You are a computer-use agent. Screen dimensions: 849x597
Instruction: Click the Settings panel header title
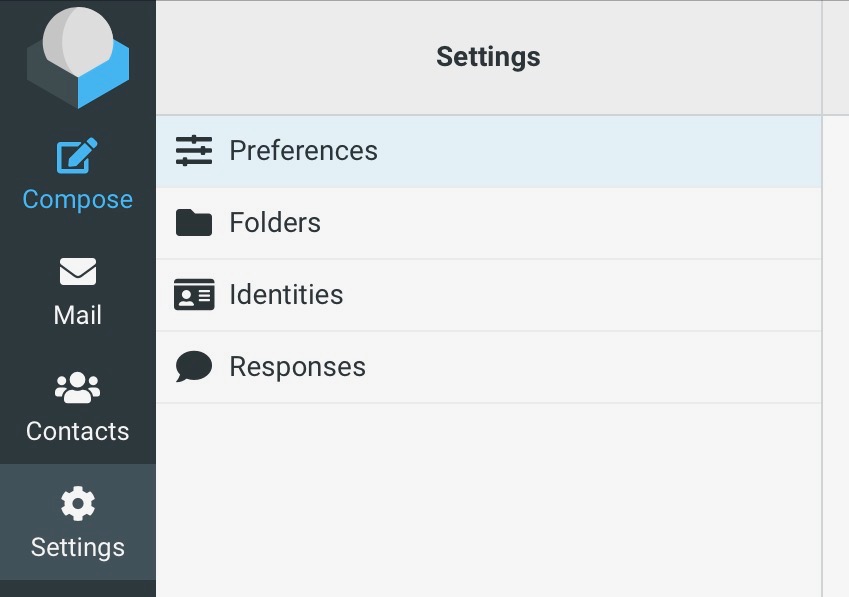[488, 57]
